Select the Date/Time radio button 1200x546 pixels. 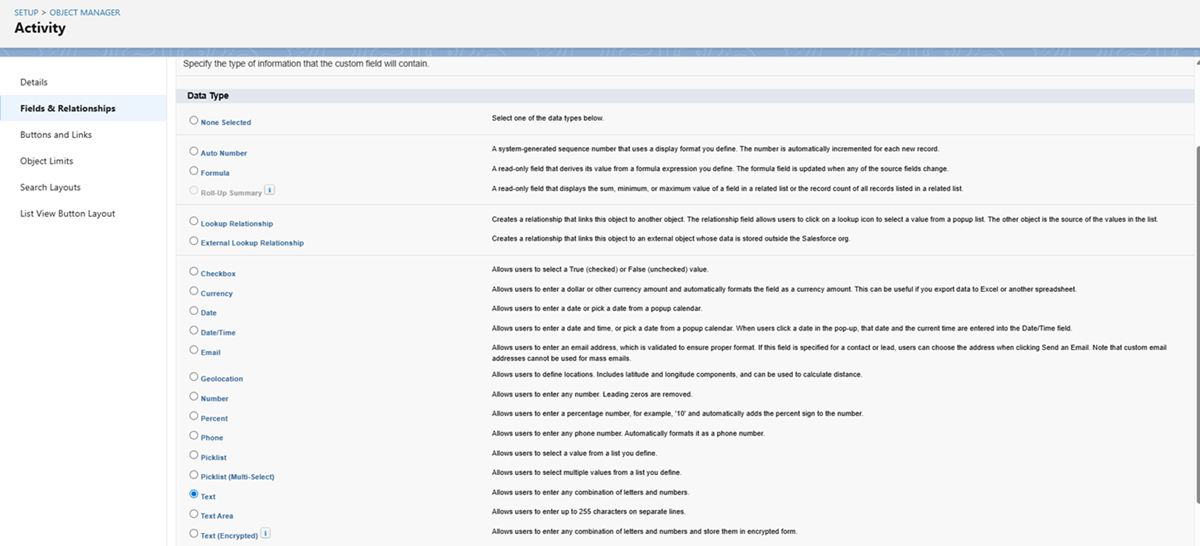tap(194, 330)
